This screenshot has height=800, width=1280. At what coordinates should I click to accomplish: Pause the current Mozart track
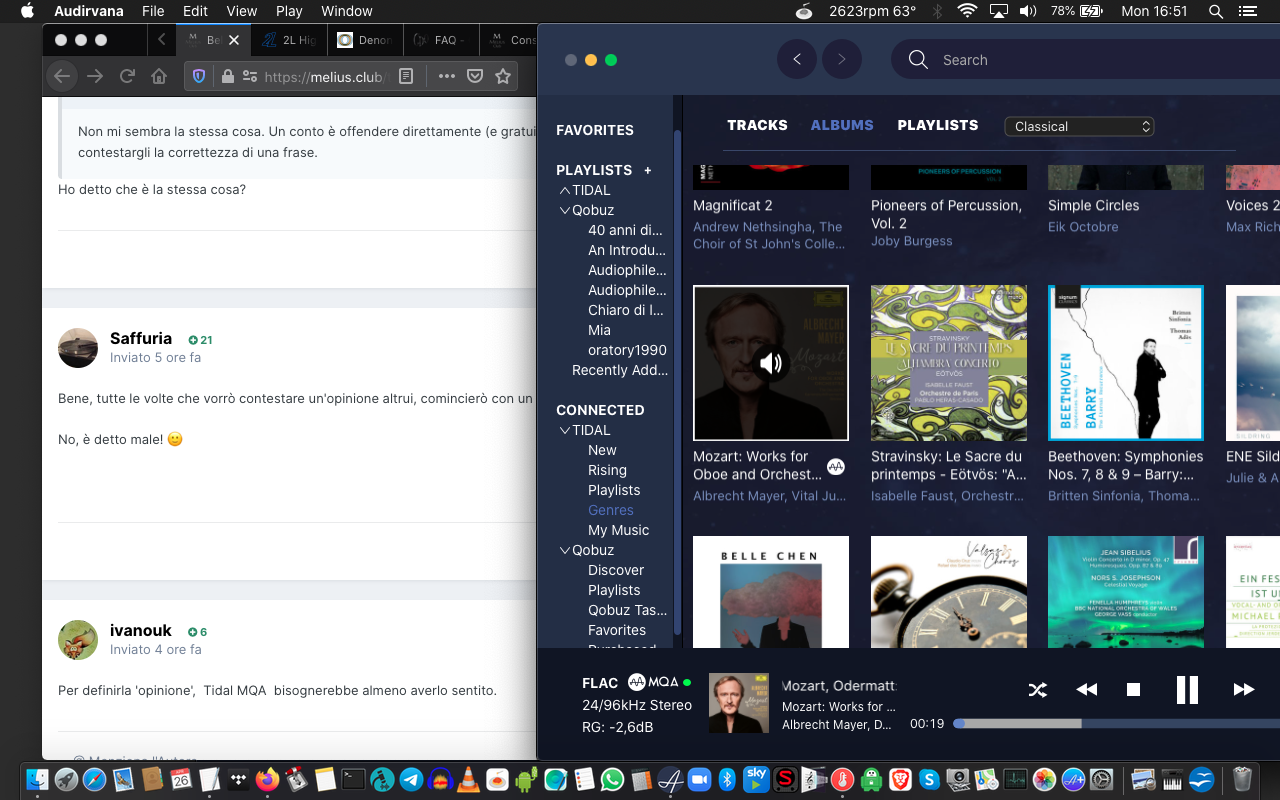[1187, 690]
